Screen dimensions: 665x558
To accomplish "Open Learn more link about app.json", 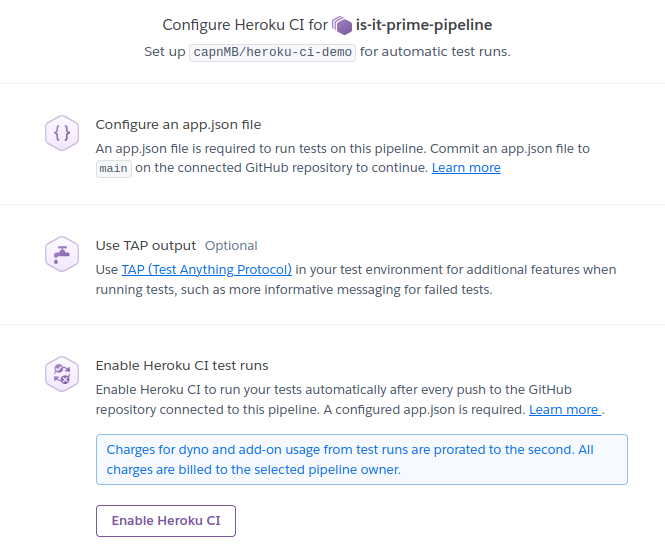I will point(466,168).
